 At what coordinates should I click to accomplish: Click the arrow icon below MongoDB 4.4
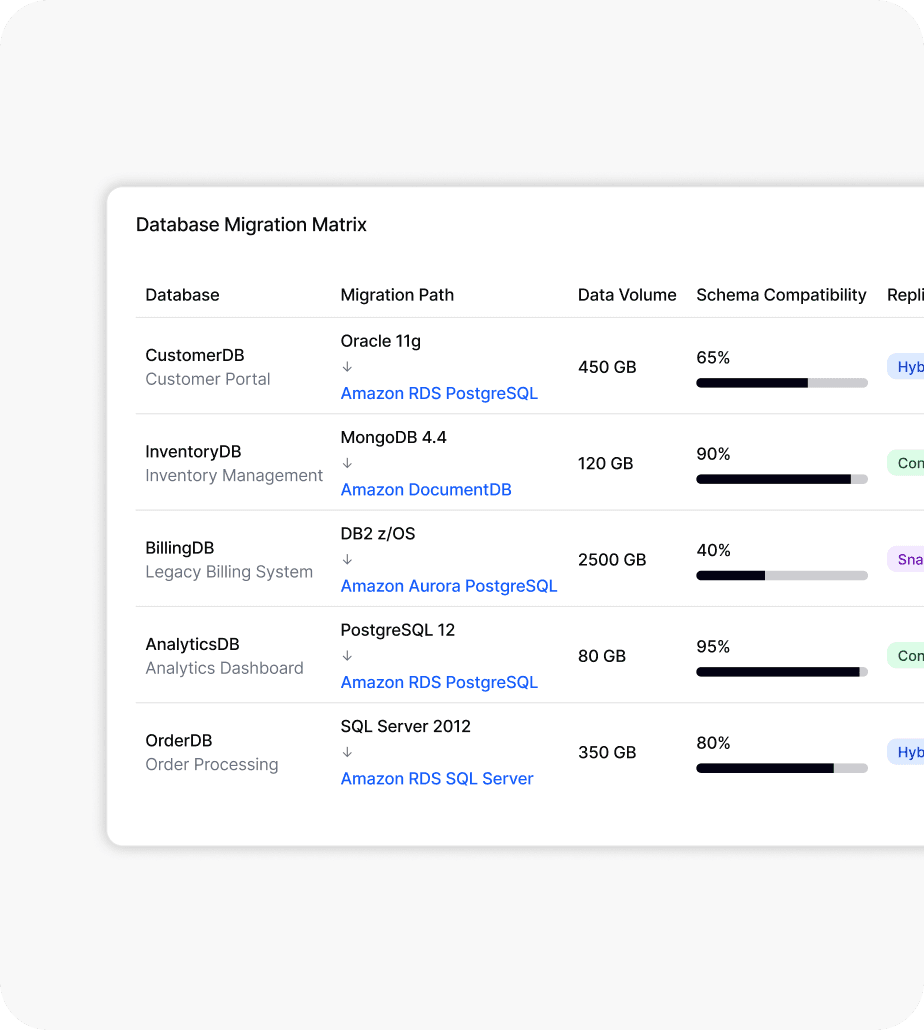pos(347,463)
